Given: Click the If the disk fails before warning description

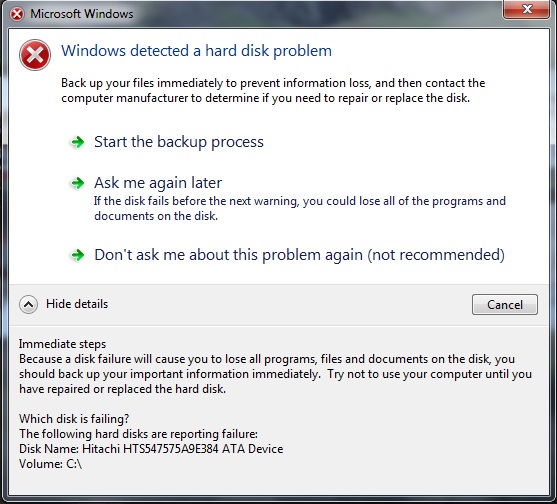Looking at the screenshot, I should [x=300, y=208].
